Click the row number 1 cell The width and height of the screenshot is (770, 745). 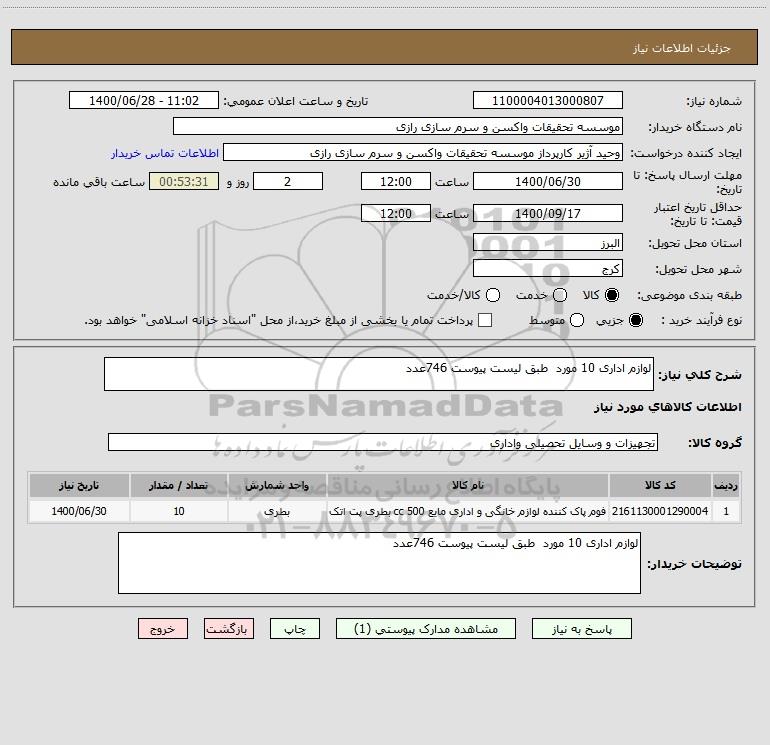726,511
